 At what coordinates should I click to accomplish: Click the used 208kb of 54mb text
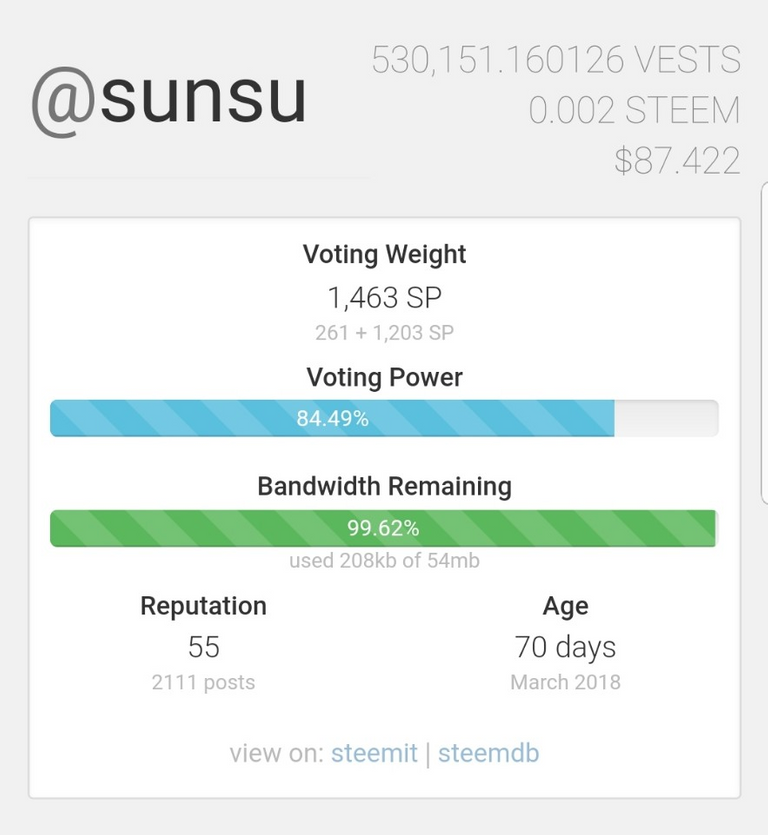click(384, 561)
